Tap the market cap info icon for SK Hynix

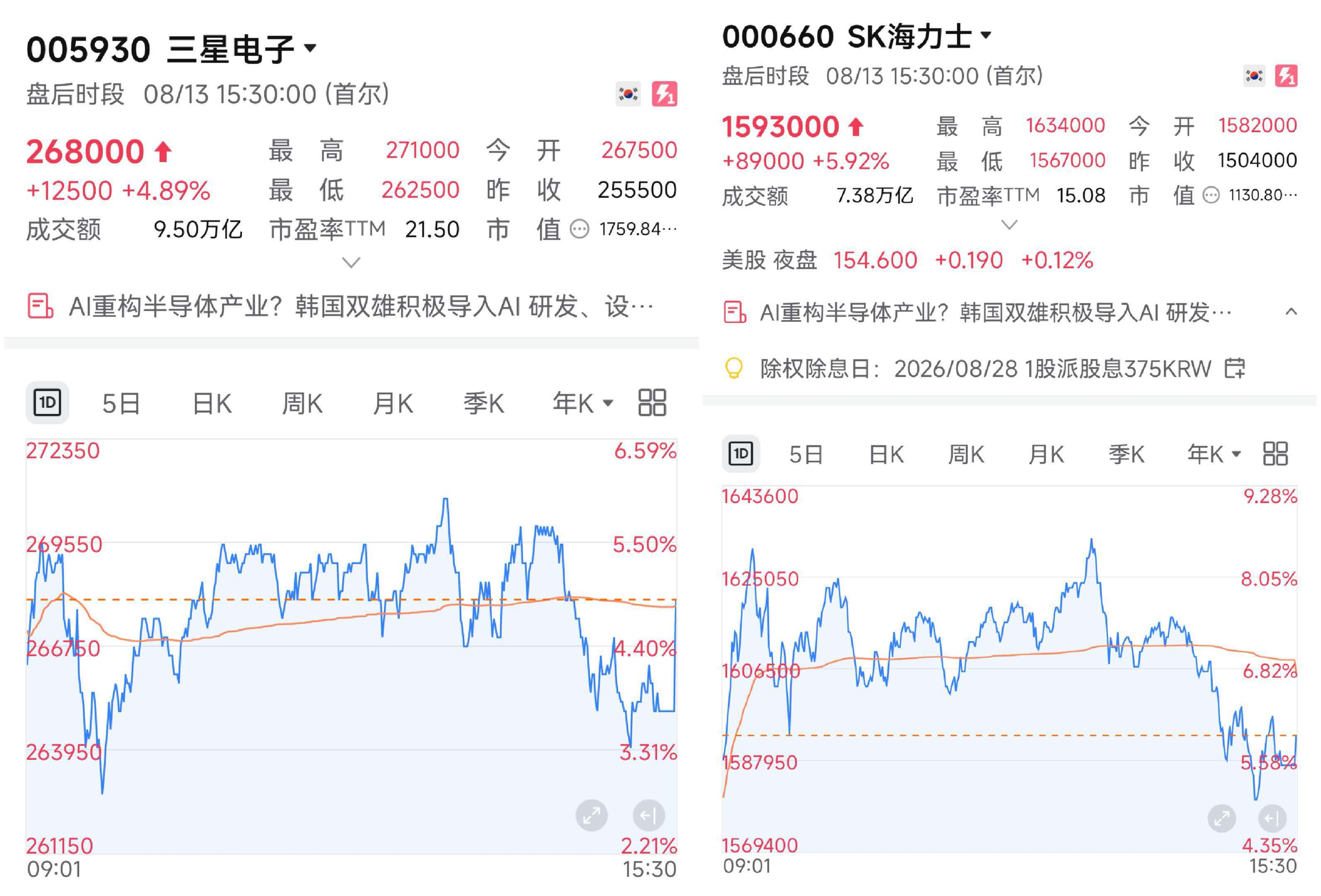click(1211, 195)
